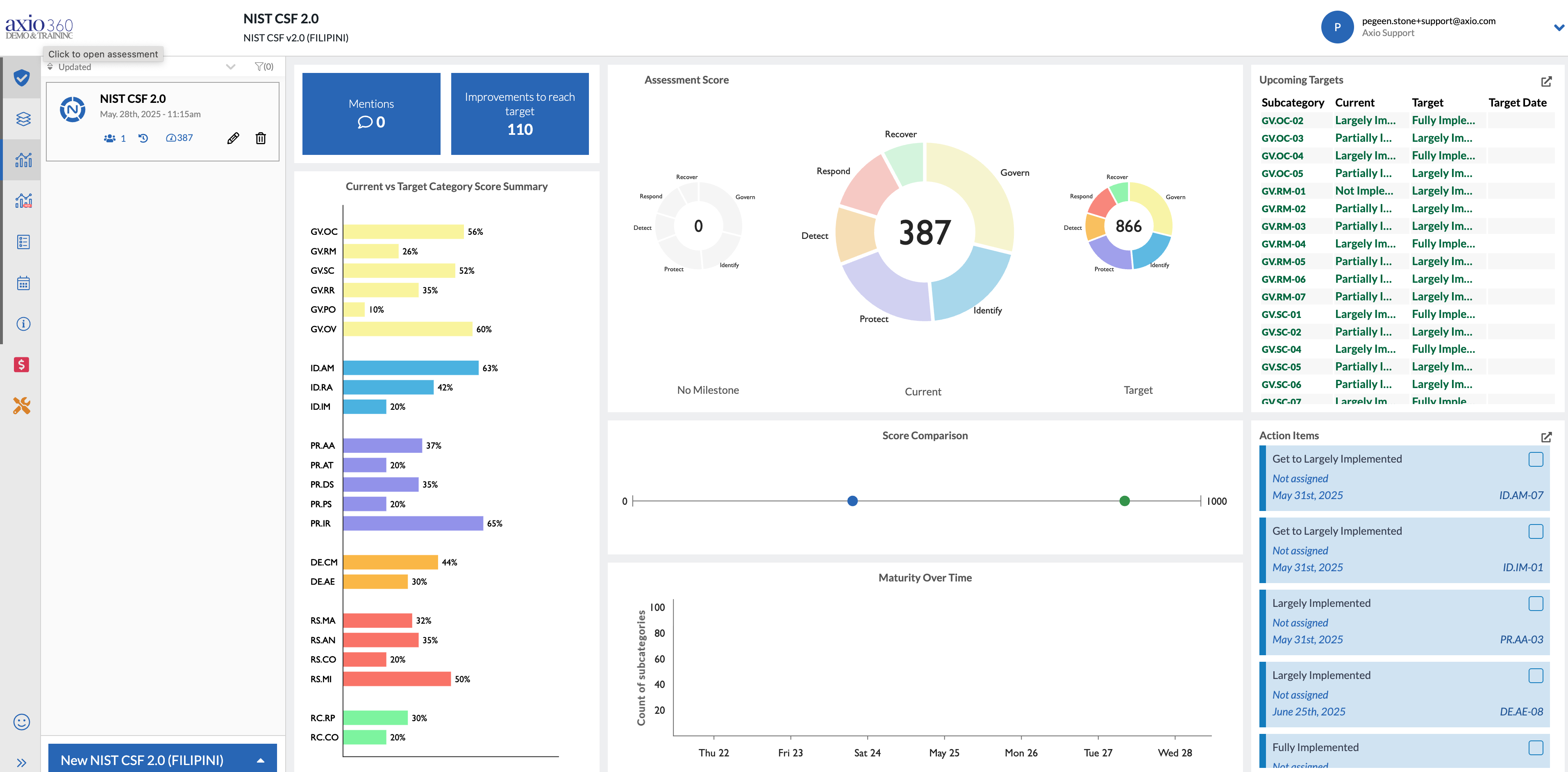Open the second chart report sidebar icon

pos(23,200)
